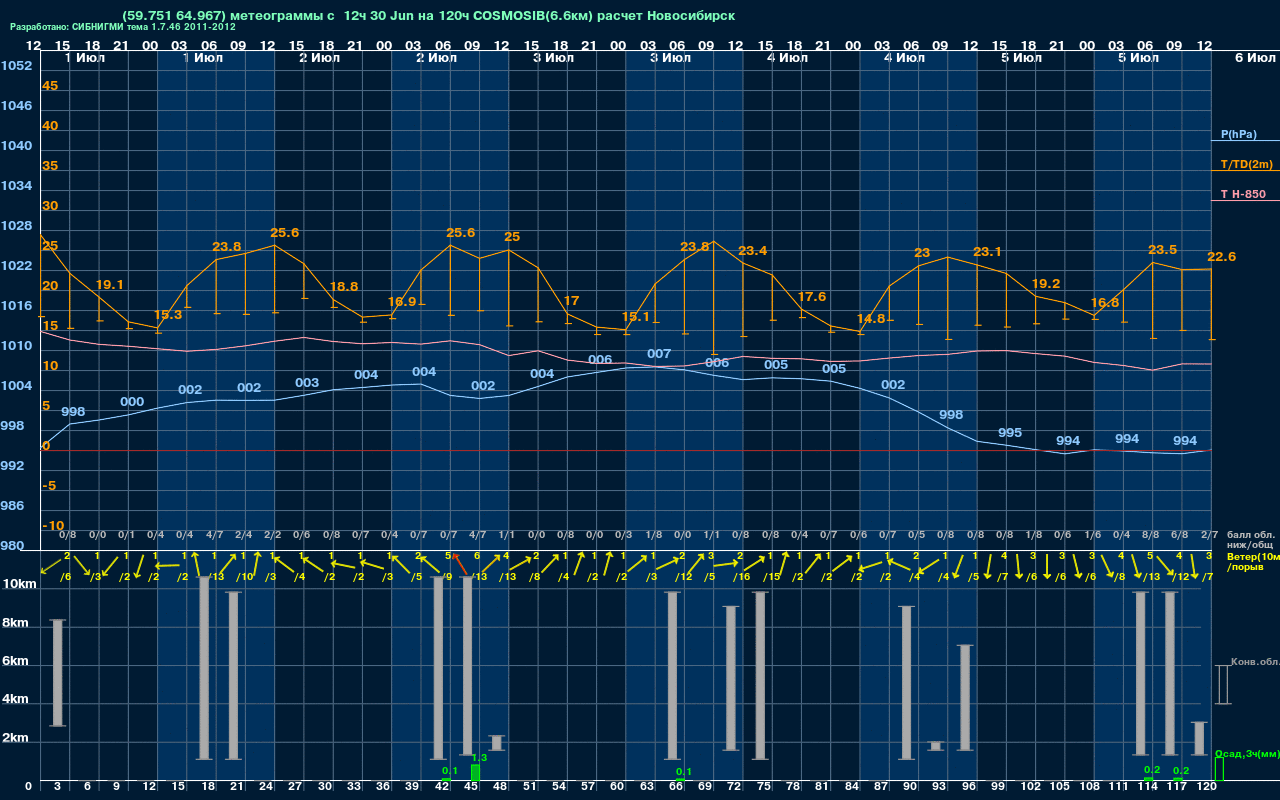Click the green precipitation bar at hour 45
The height and width of the screenshot is (800, 1280).
pos(475,773)
